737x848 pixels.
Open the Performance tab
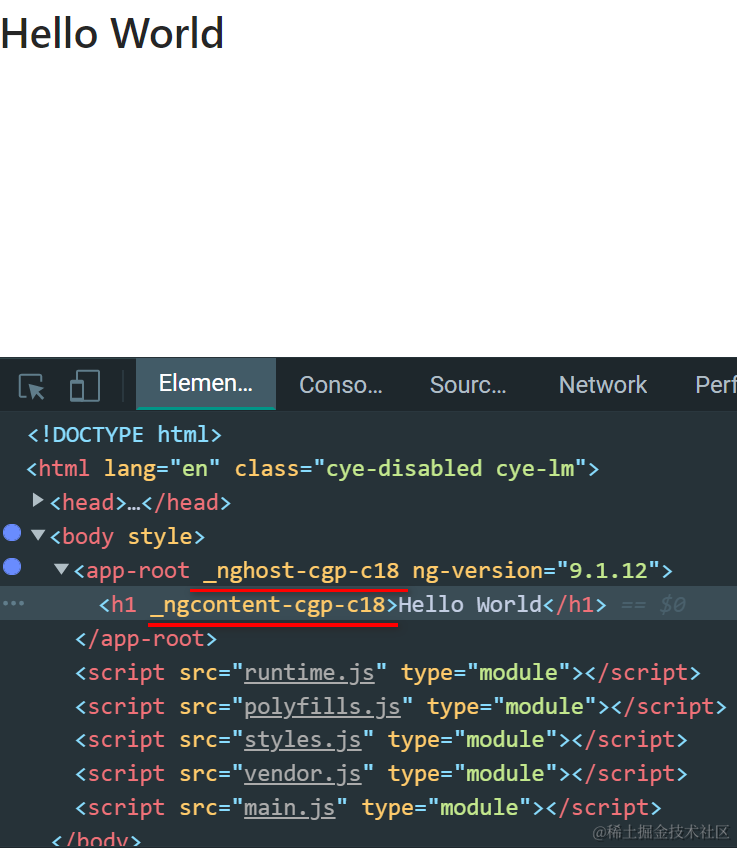point(716,385)
